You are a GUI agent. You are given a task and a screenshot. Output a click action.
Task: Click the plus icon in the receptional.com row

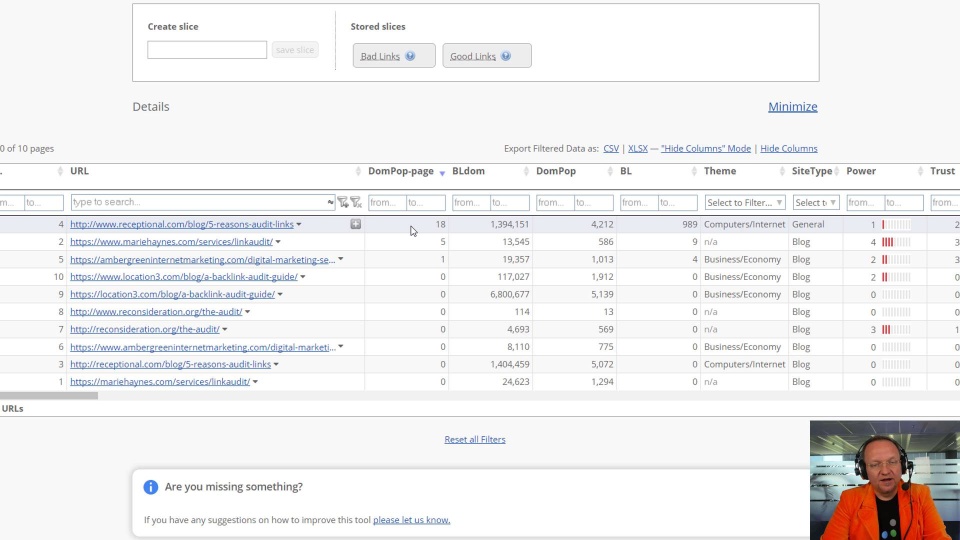[355, 224]
